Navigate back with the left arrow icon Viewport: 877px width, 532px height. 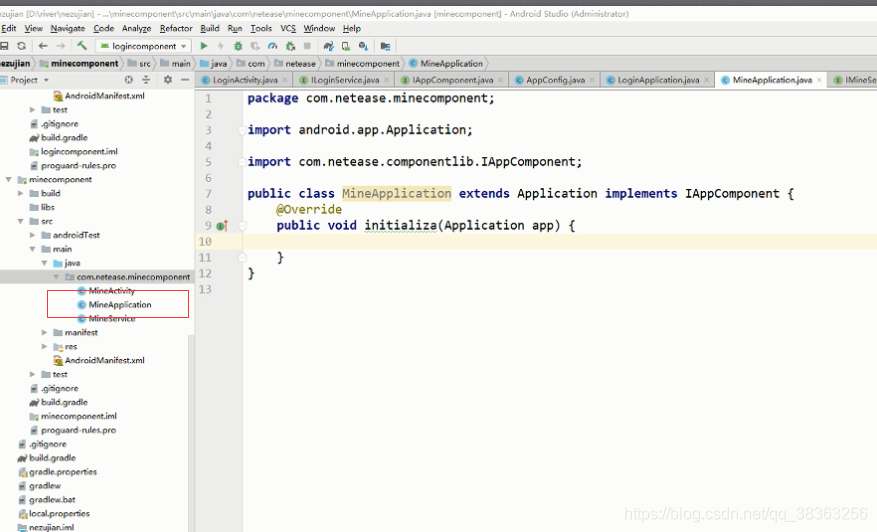[x=43, y=46]
